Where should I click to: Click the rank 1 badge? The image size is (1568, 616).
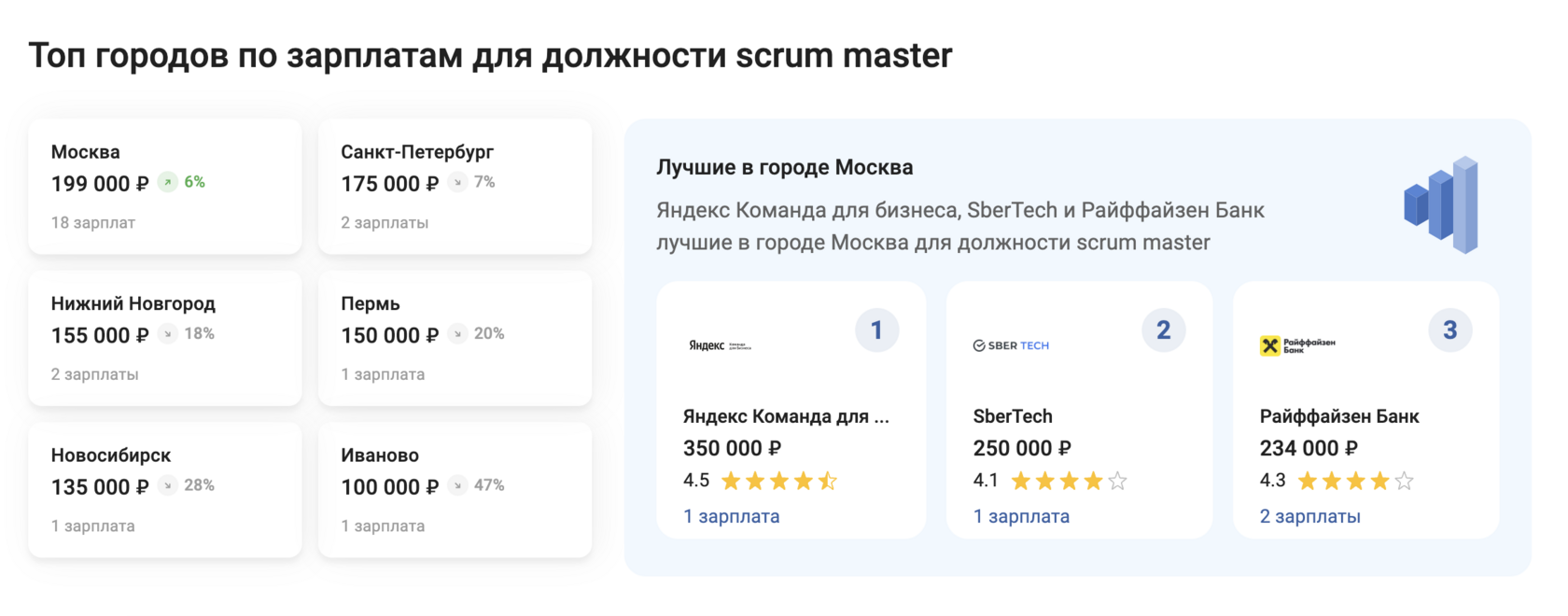(x=876, y=329)
